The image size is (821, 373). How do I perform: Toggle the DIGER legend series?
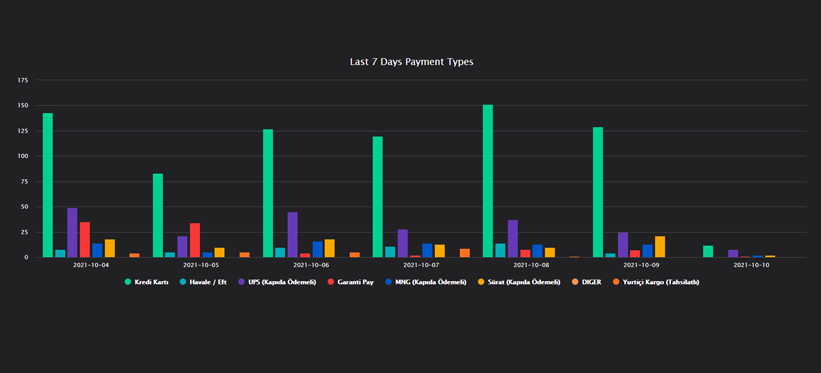(585, 282)
